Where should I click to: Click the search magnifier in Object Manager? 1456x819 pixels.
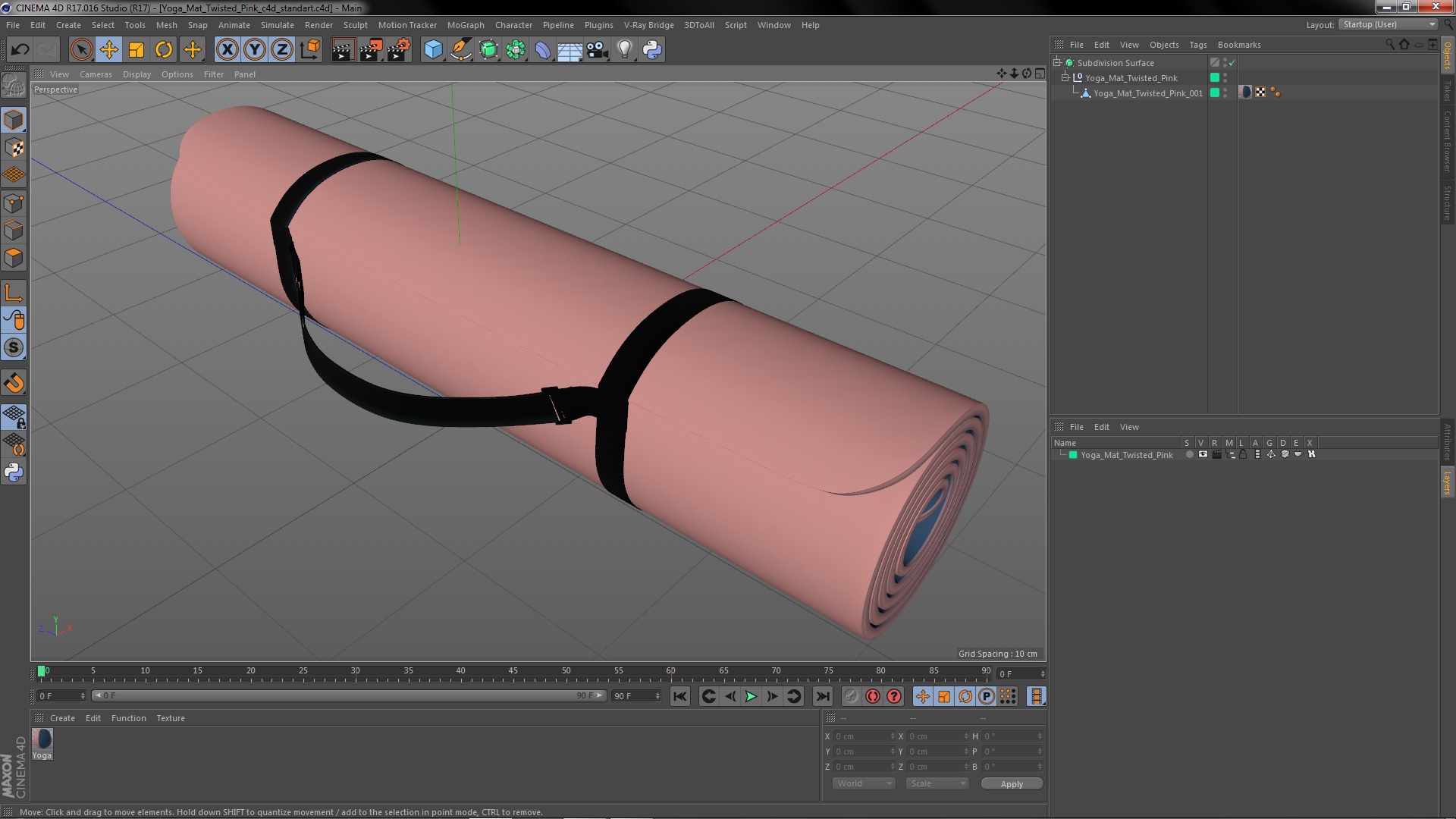pyautogui.click(x=1389, y=45)
